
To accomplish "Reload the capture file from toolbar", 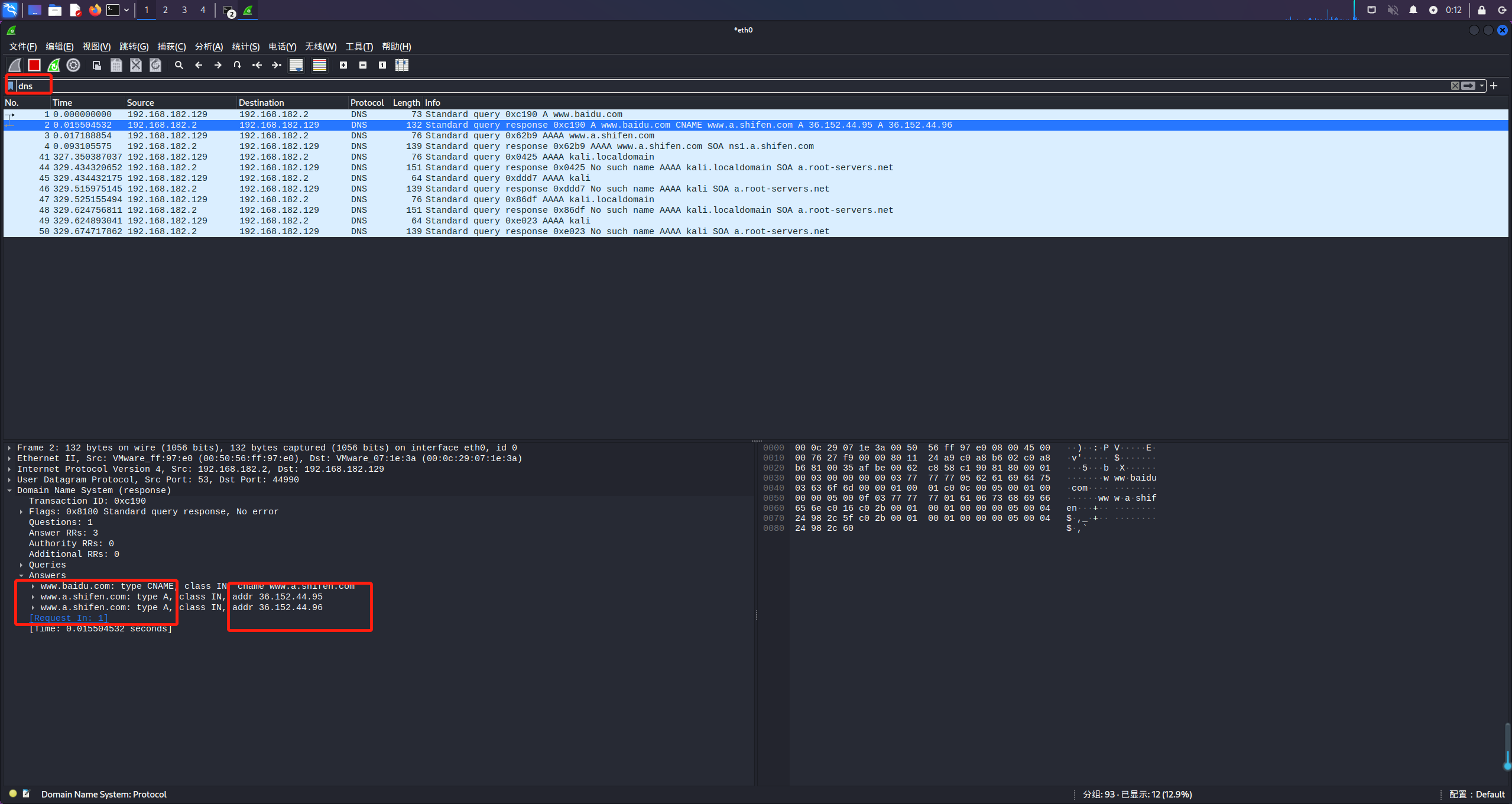I will (x=155, y=65).
